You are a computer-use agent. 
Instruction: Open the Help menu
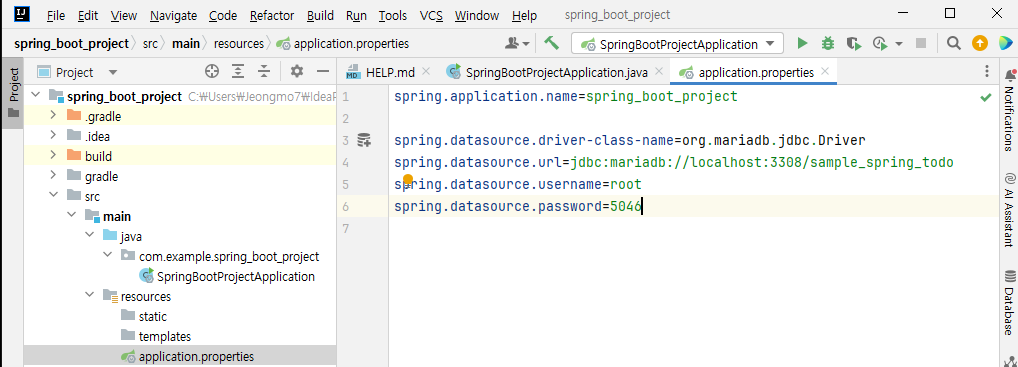pos(524,15)
